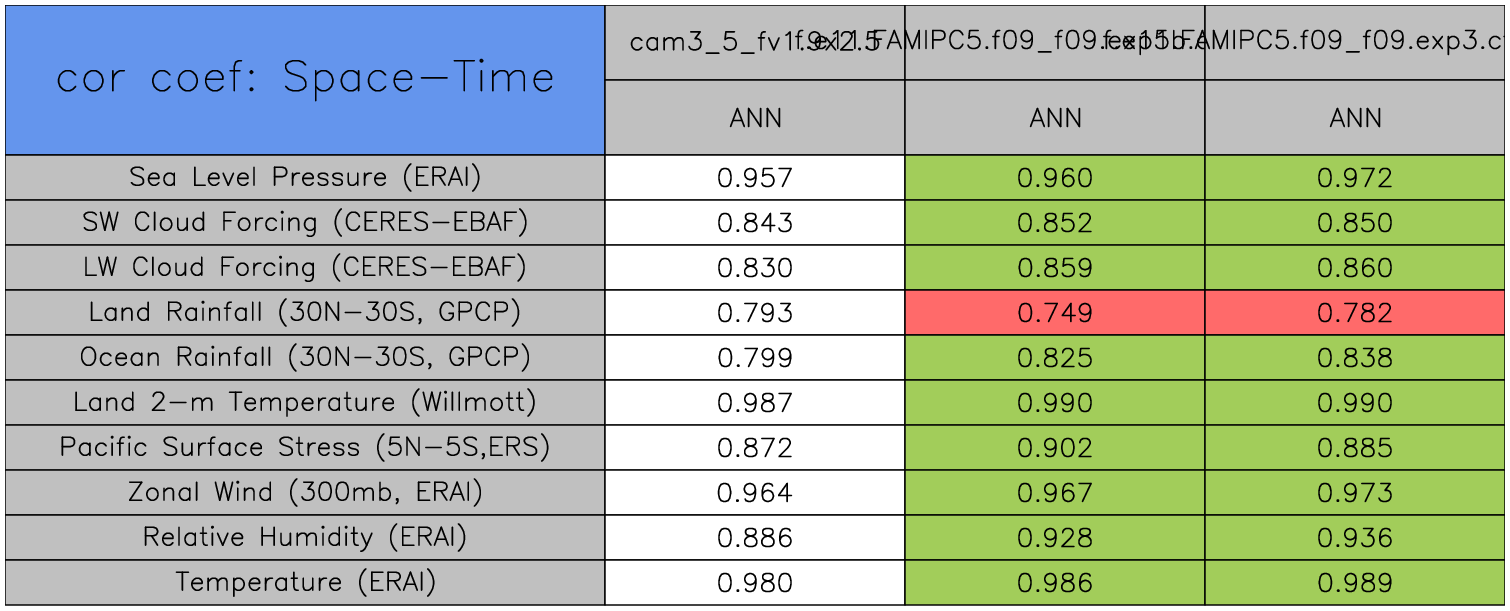This screenshot has height=611, width=1510.
Task: Click the white cell with value 0.957
Action: click(755, 178)
